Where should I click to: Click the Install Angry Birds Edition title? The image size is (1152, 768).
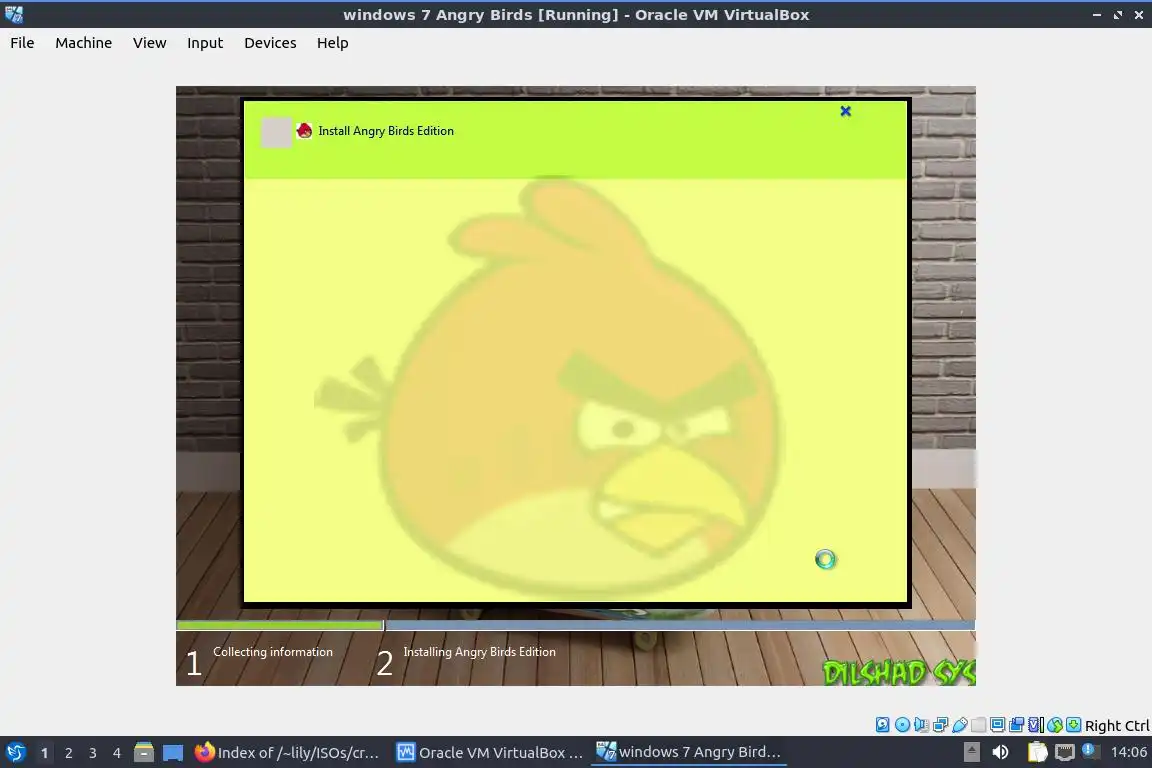tap(386, 131)
